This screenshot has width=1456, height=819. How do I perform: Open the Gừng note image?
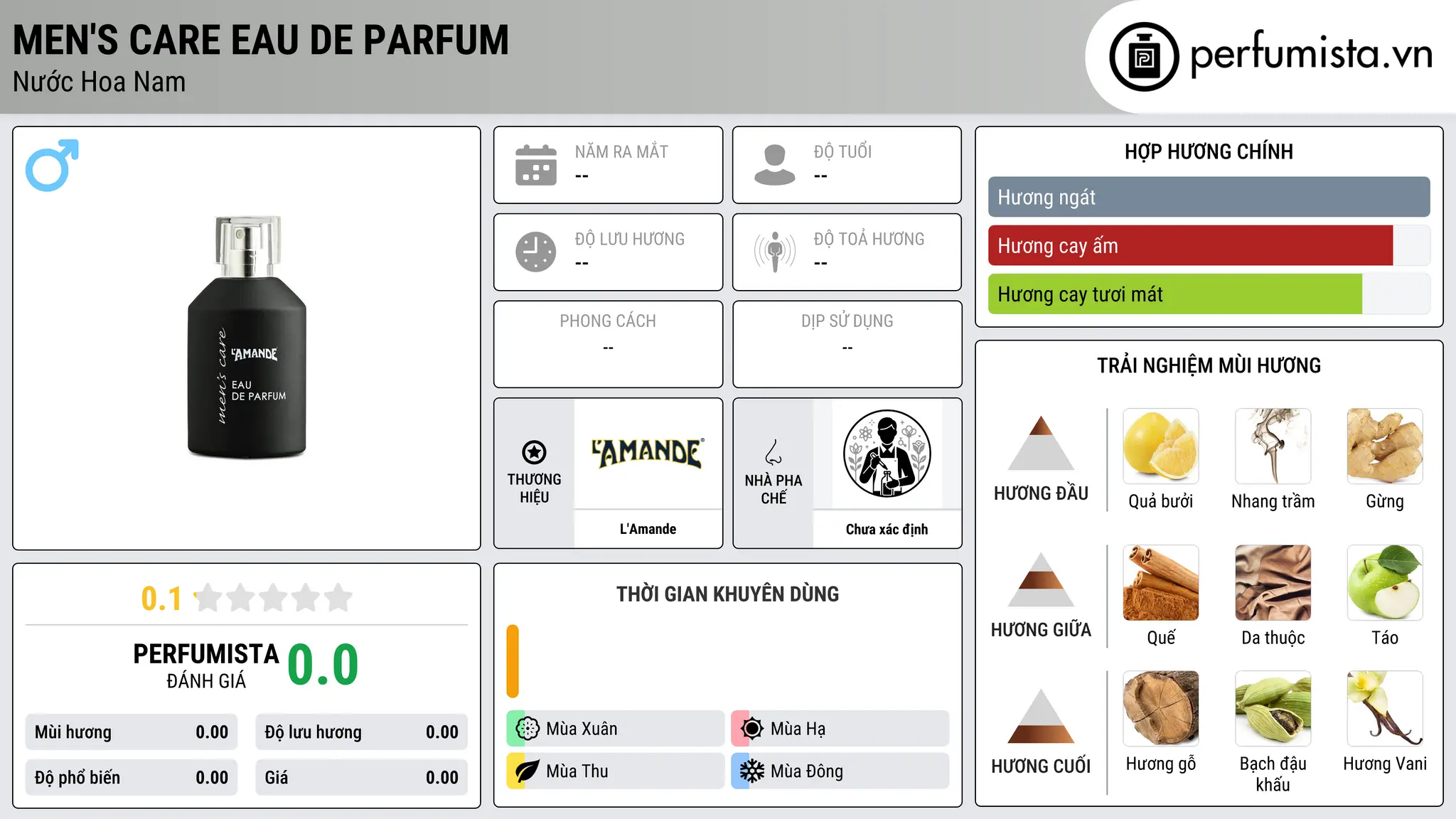1385,446
